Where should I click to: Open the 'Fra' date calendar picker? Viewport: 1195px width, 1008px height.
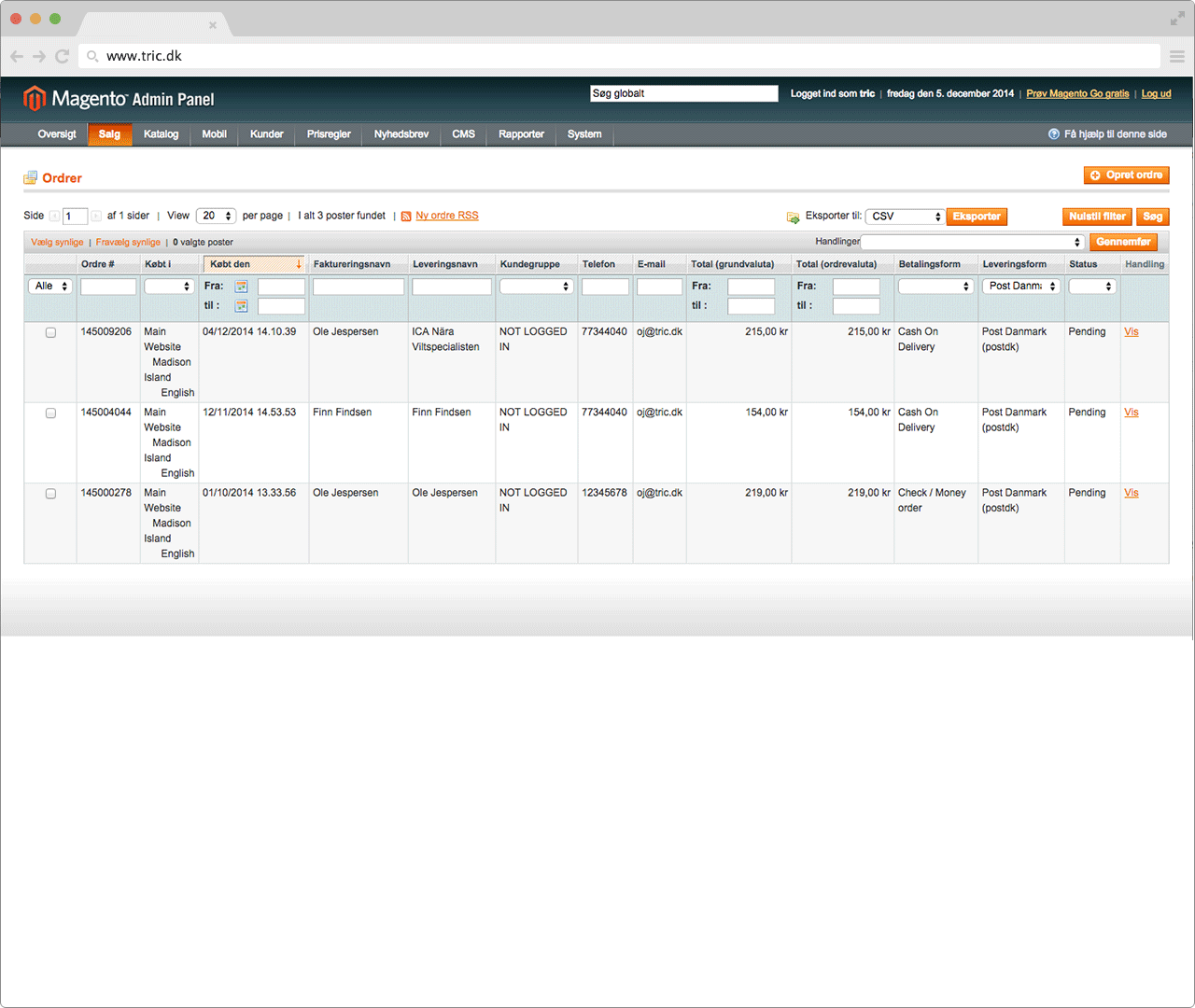click(241, 287)
